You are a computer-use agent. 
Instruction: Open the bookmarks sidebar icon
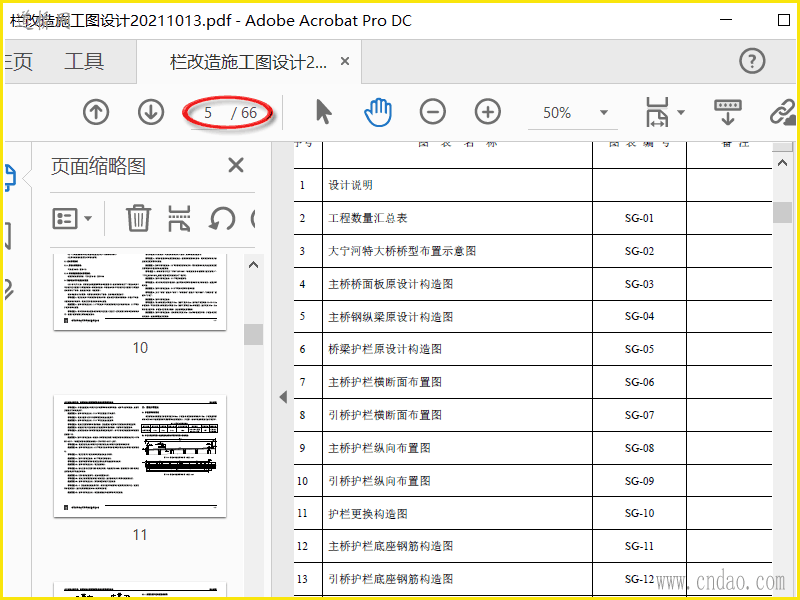(x=8, y=236)
